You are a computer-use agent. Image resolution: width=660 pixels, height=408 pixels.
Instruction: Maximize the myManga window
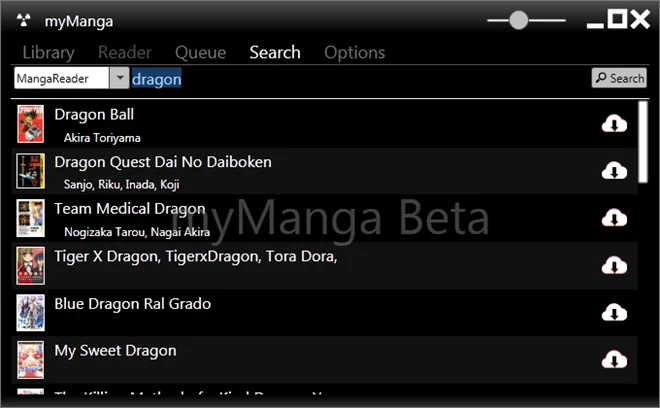pos(617,19)
